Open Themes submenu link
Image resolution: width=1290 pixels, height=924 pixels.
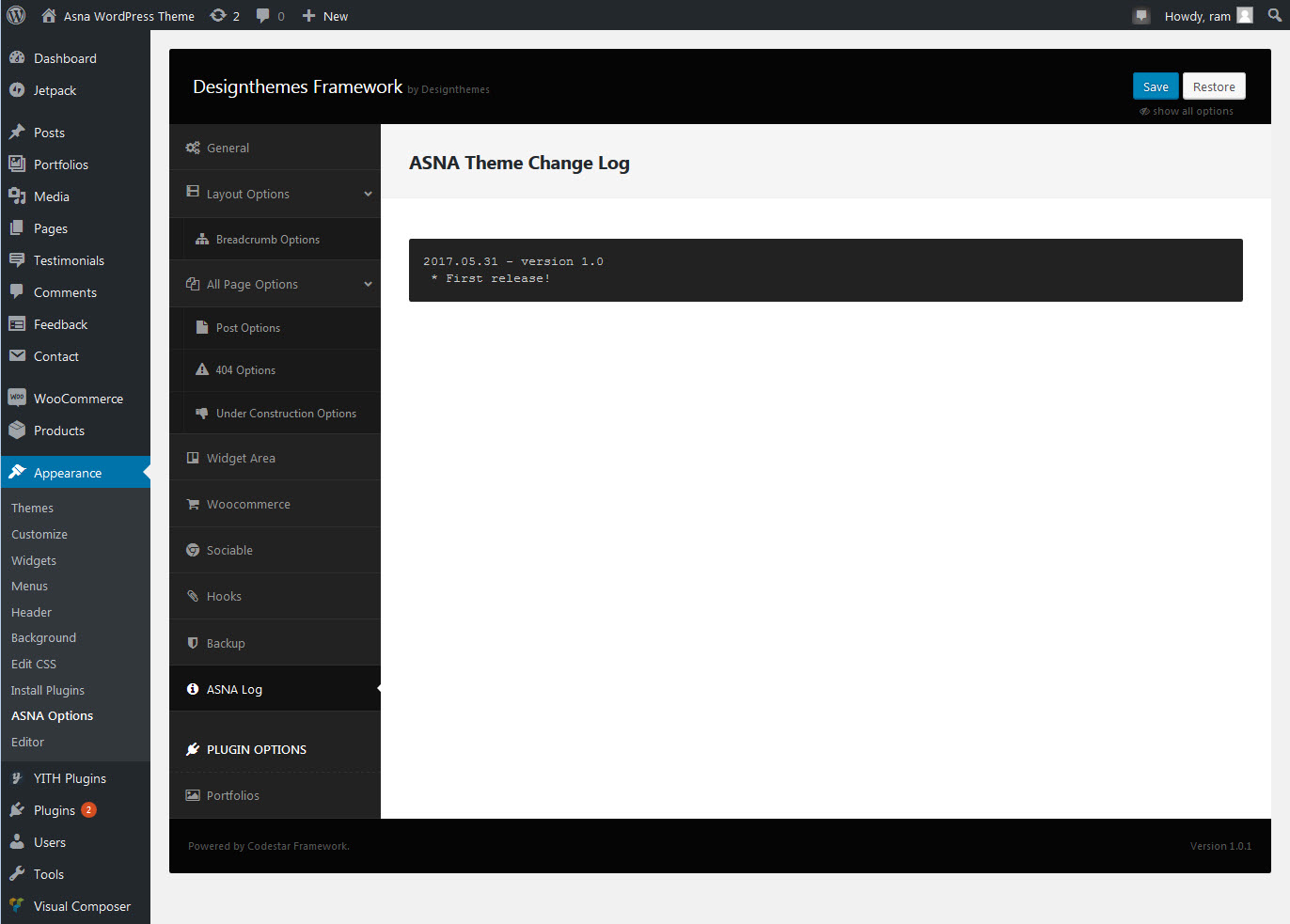tap(32, 508)
